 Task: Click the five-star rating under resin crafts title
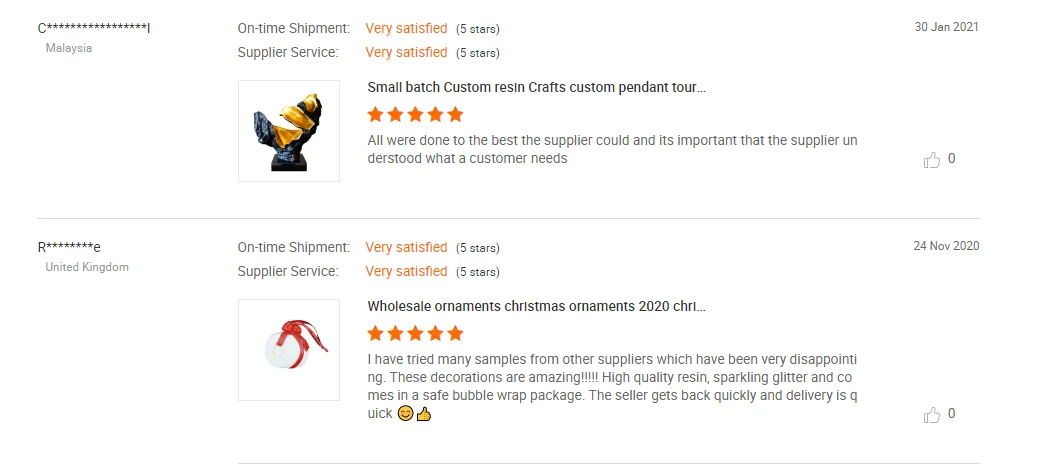[415, 114]
